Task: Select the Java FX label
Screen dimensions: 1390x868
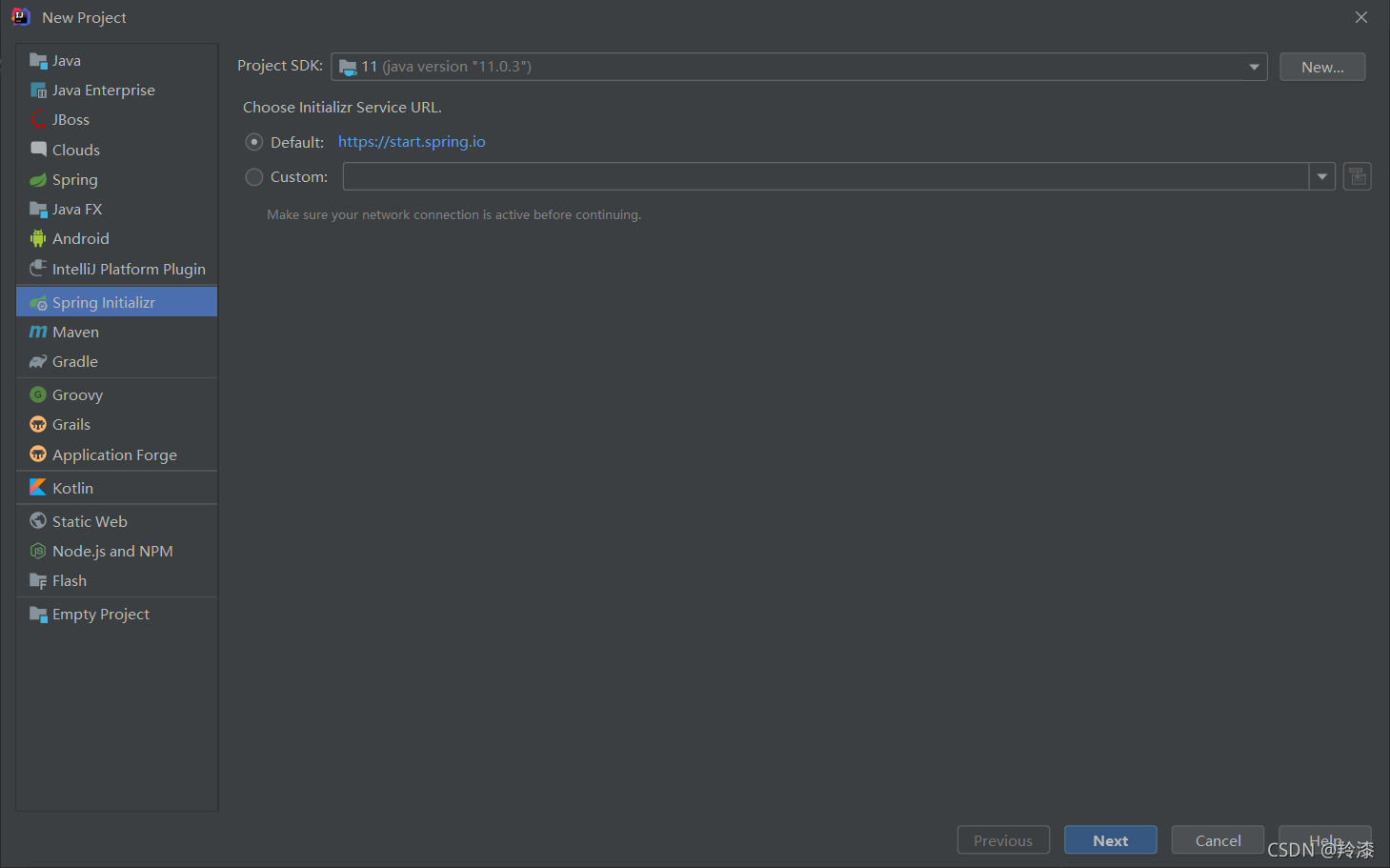Action: 77,210
